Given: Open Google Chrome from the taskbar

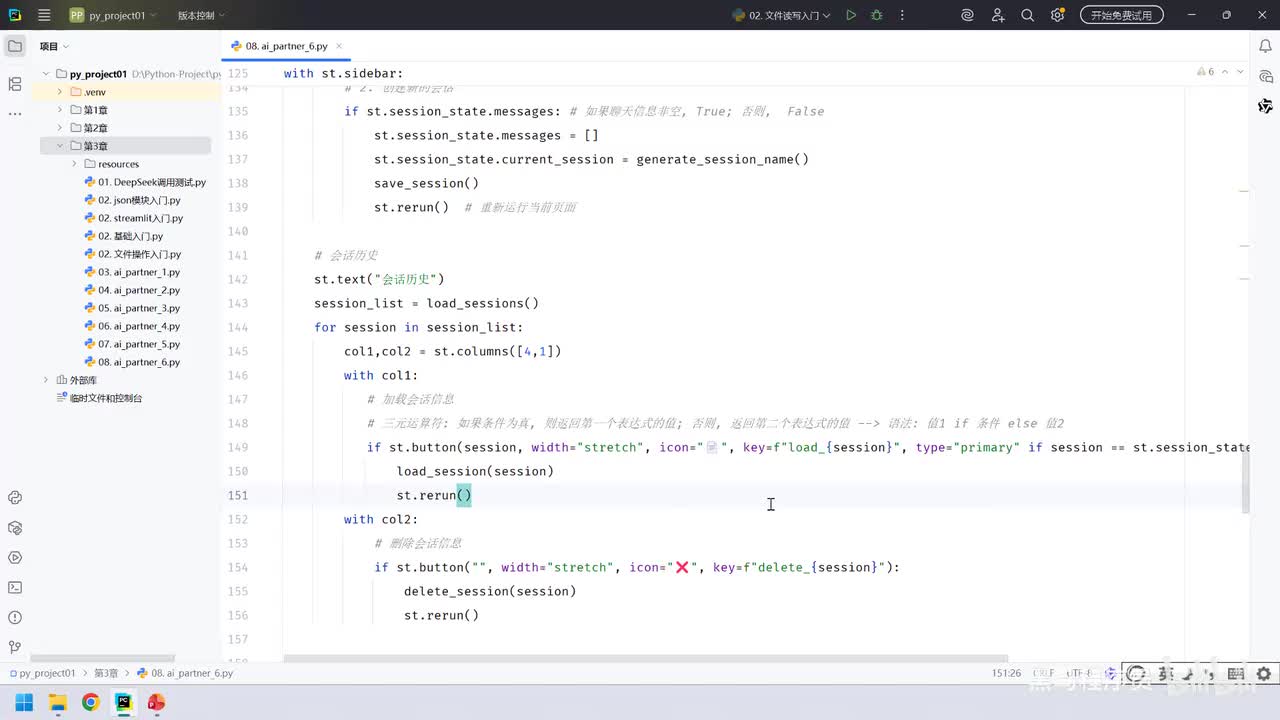Looking at the screenshot, I should (x=90, y=702).
